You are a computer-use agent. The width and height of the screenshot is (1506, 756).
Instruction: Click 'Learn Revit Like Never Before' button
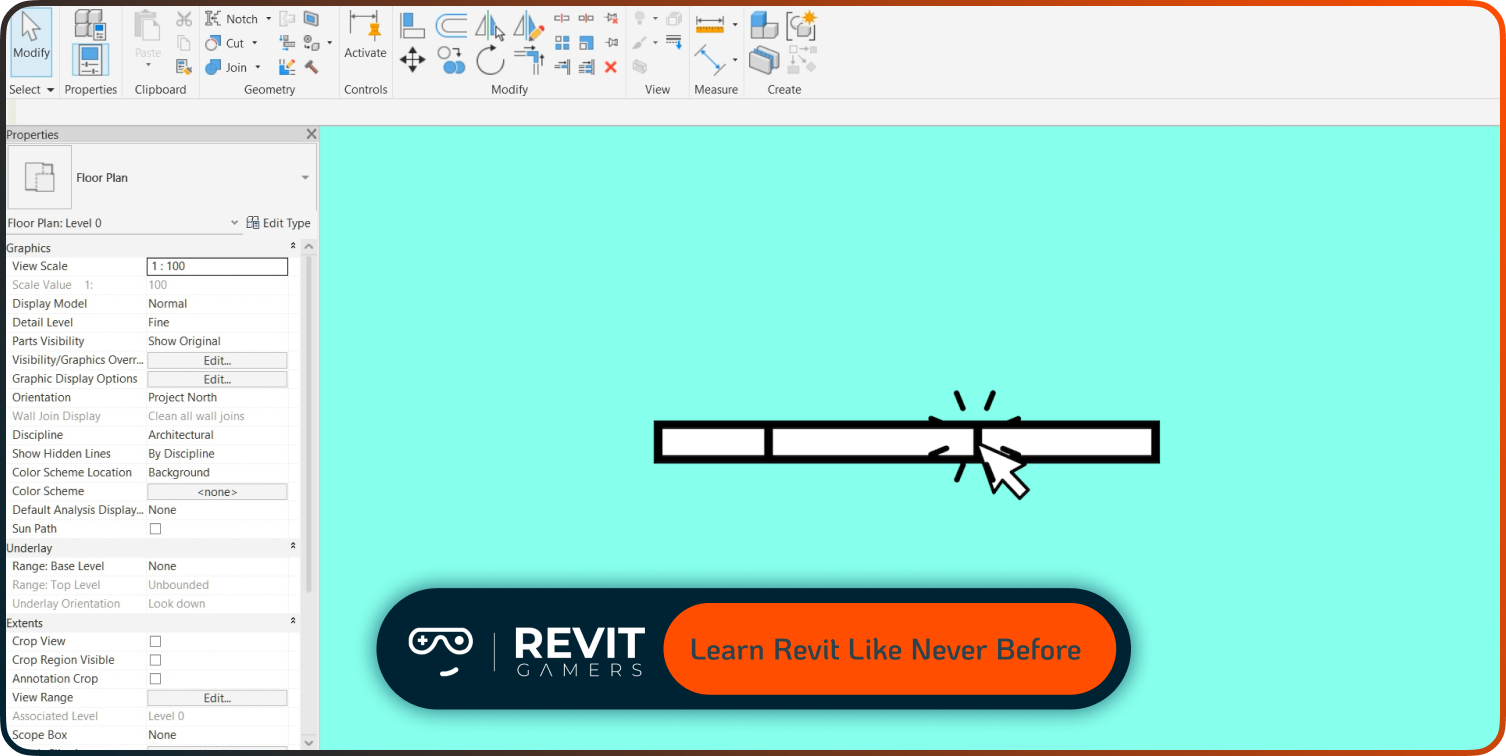pos(889,649)
